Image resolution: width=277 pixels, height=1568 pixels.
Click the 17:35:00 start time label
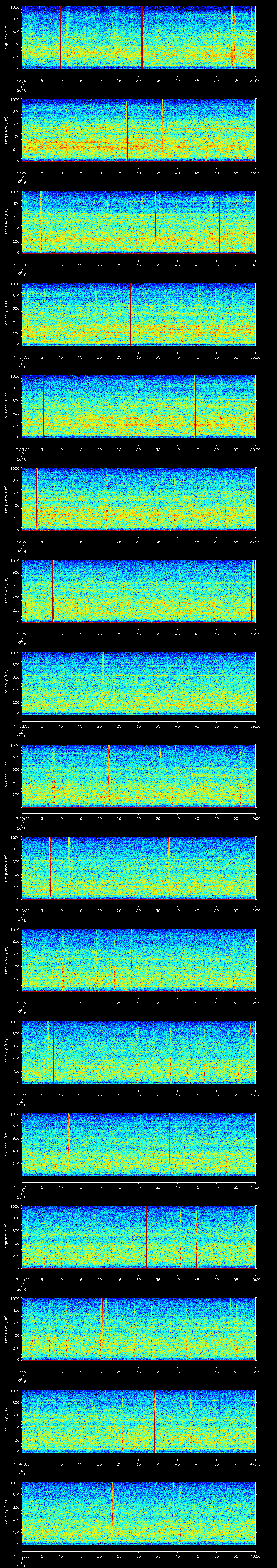coord(22,449)
